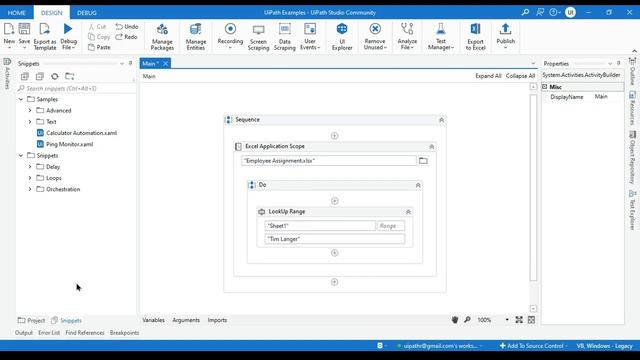Expand the Advanced folder

click(x=30, y=111)
